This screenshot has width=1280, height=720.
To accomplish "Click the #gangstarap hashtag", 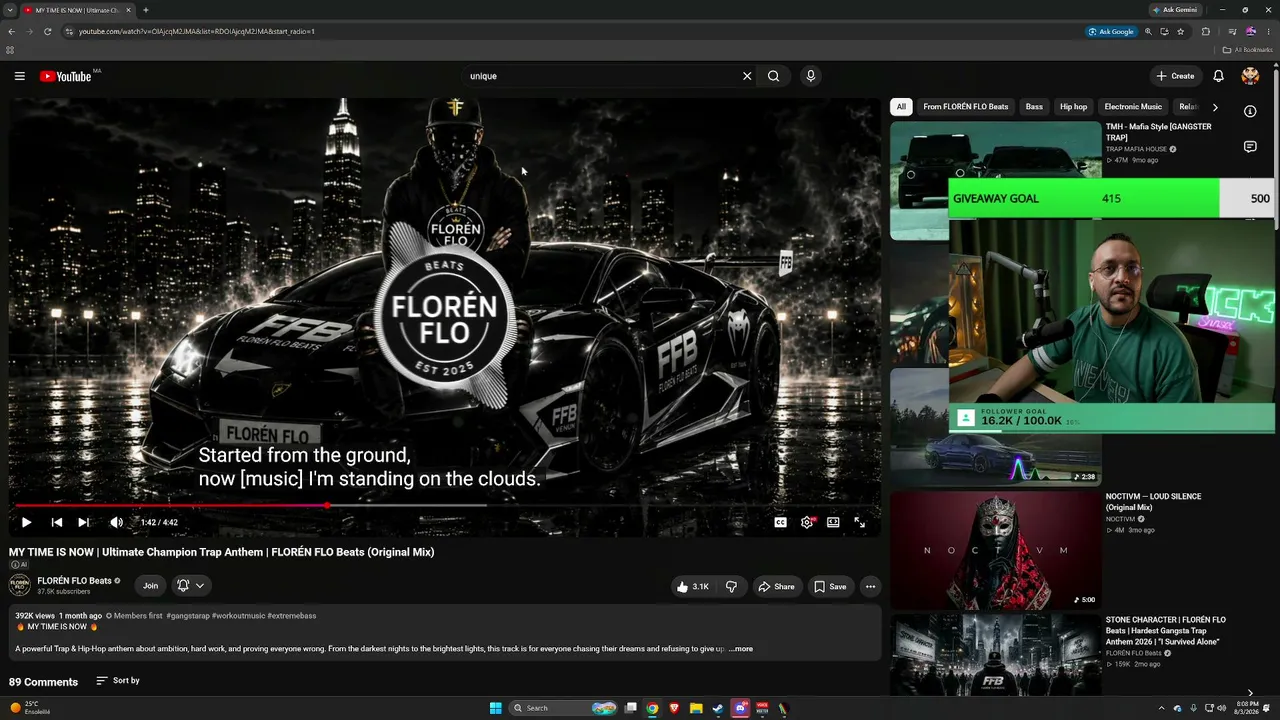I will pyautogui.click(x=188, y=616).
